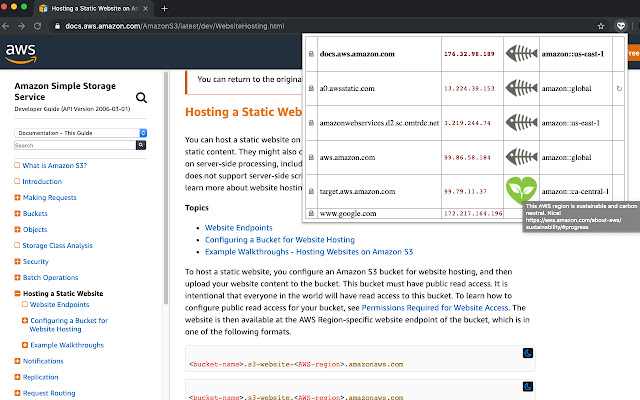Click lock icon in www.google.com row
Image resolution: width=640 pixels, height=400 pixels.
coord(311,213)
